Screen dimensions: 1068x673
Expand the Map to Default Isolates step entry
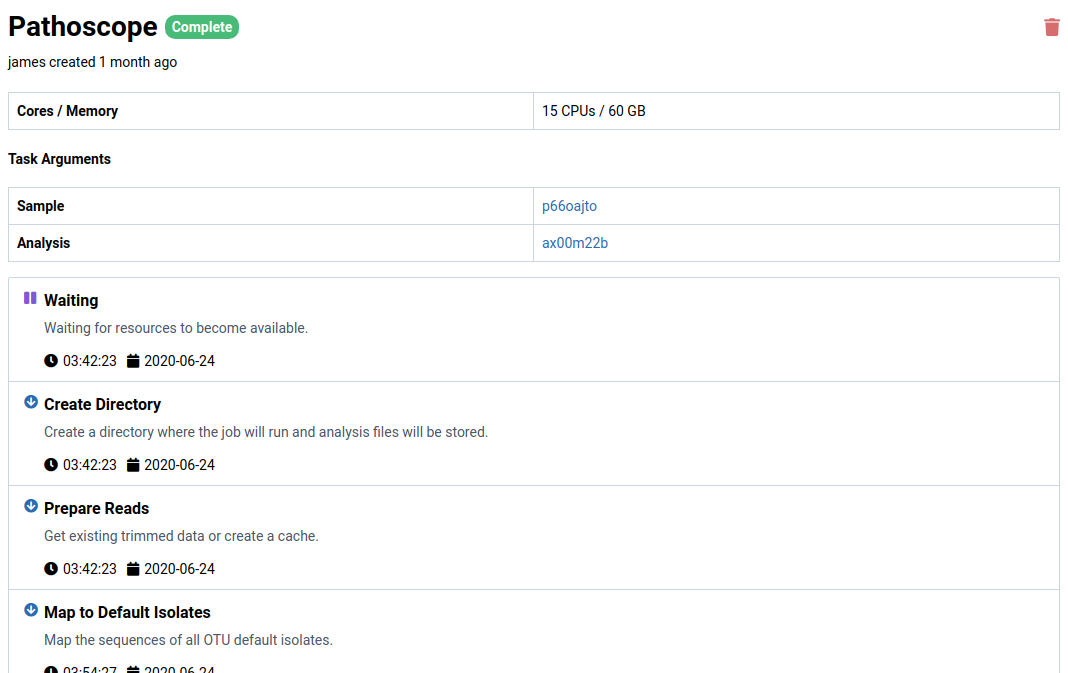[534, 630]
